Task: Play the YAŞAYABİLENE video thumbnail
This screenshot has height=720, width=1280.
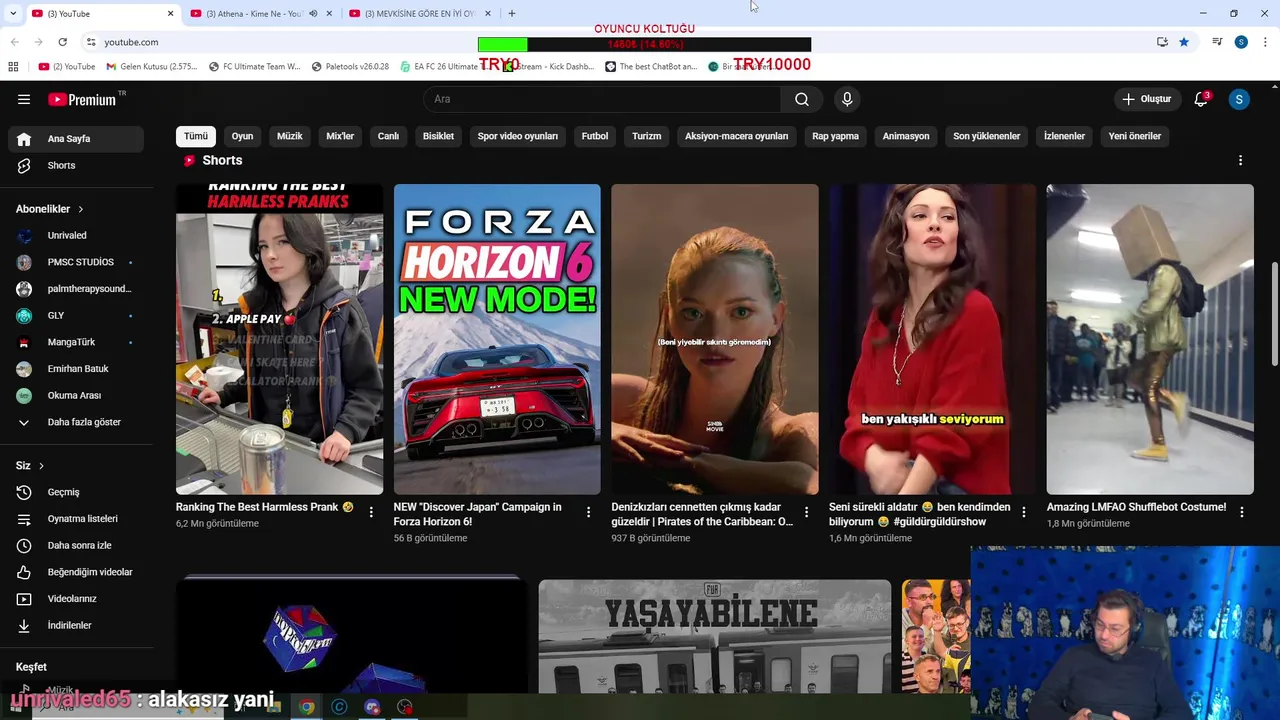Action: [x=714, y=636]
